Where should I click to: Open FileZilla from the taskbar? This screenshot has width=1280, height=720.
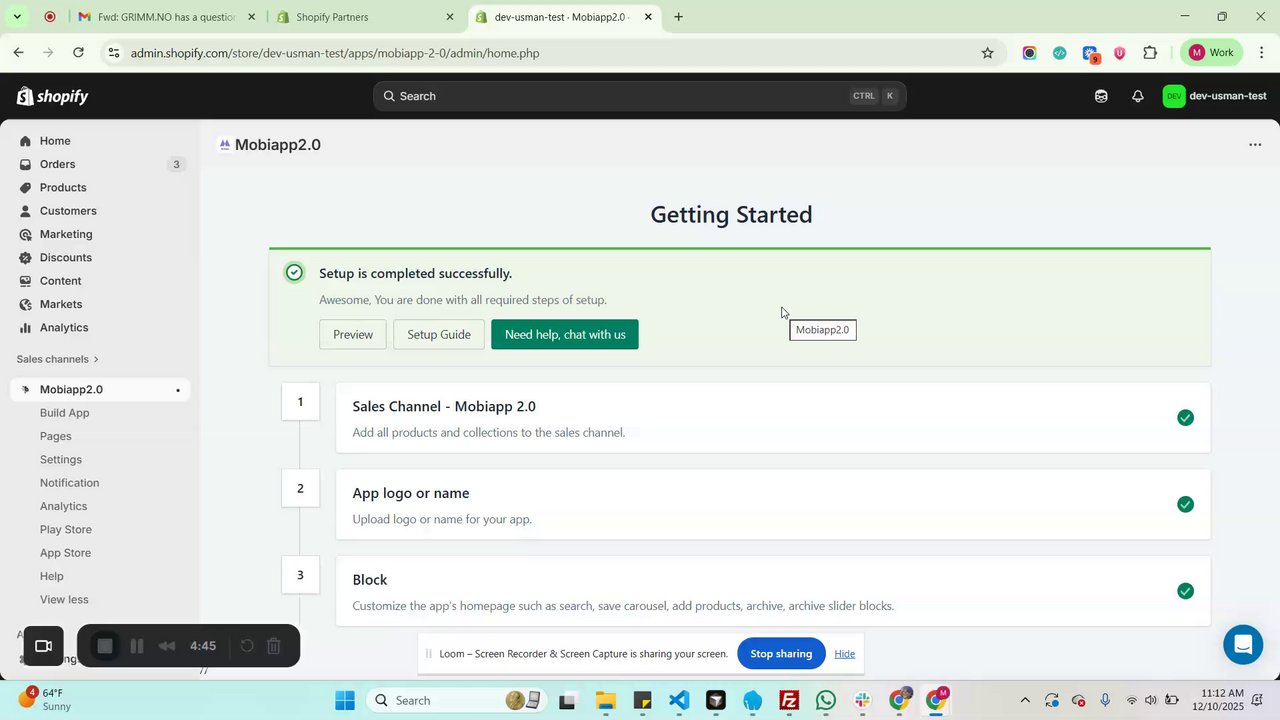(789, 701)
